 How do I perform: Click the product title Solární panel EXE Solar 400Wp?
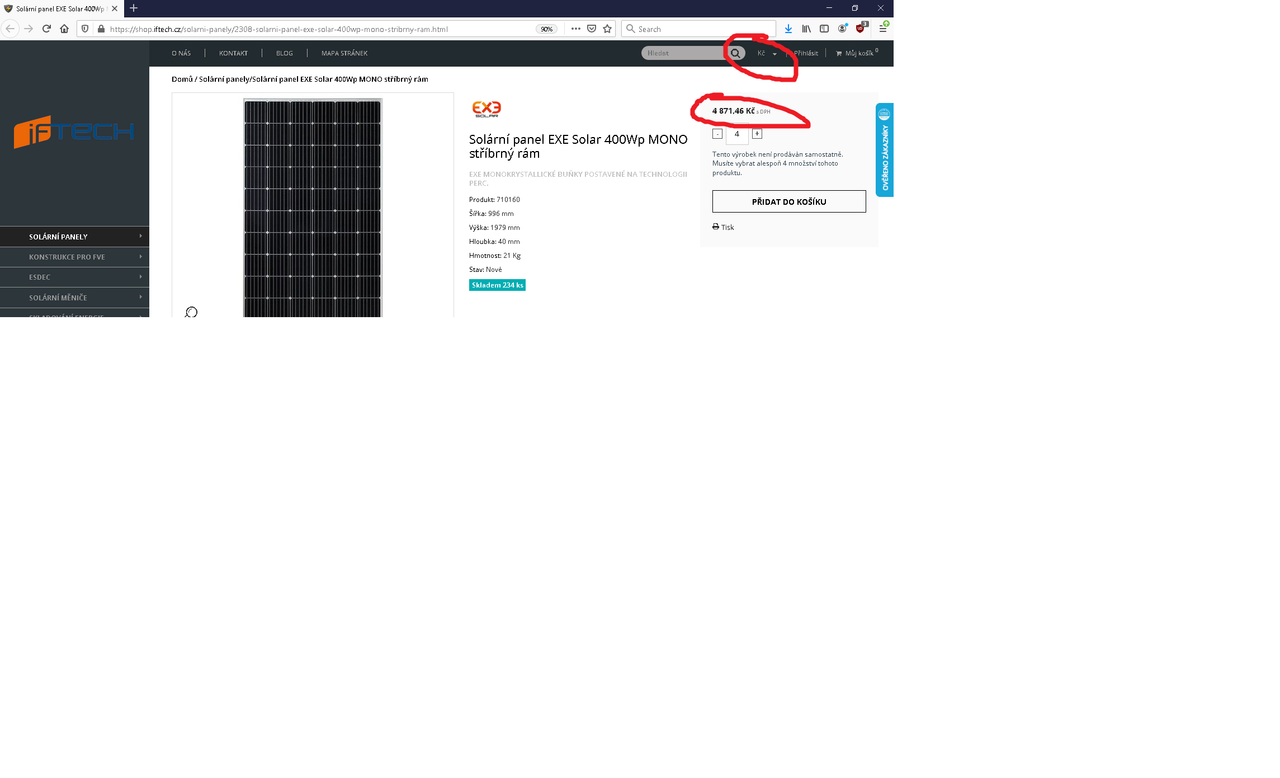578,146
